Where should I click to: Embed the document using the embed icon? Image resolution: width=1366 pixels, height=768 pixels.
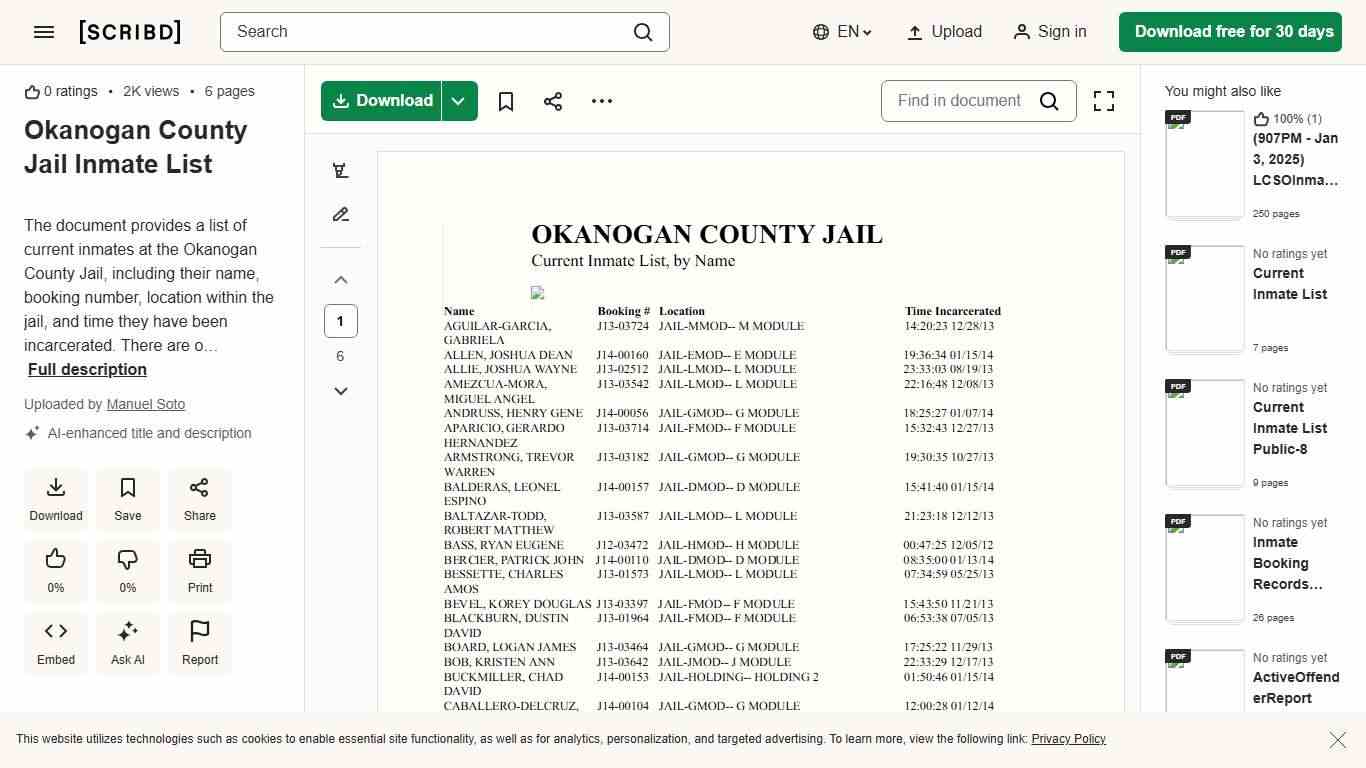pos(56,643)
